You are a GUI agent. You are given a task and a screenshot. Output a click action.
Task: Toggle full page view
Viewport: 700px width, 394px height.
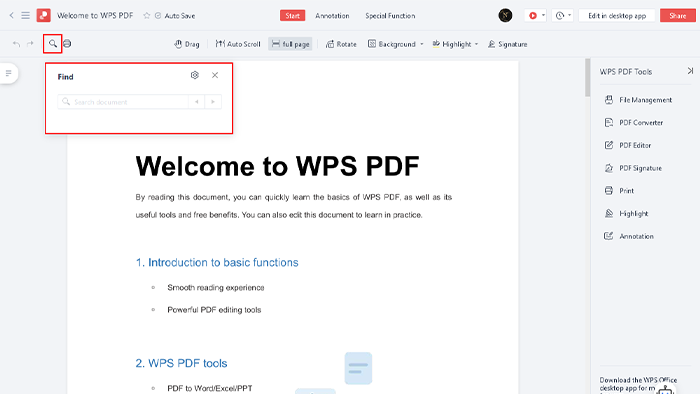click(290, 44)
